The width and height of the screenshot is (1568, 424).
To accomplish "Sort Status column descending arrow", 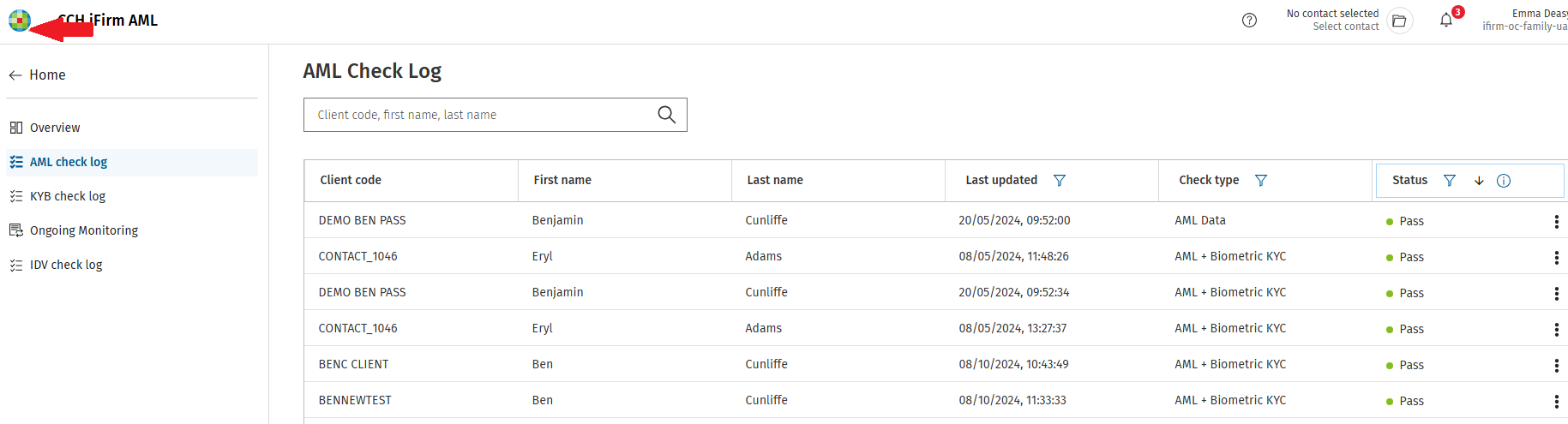I will coord(1479,180).
